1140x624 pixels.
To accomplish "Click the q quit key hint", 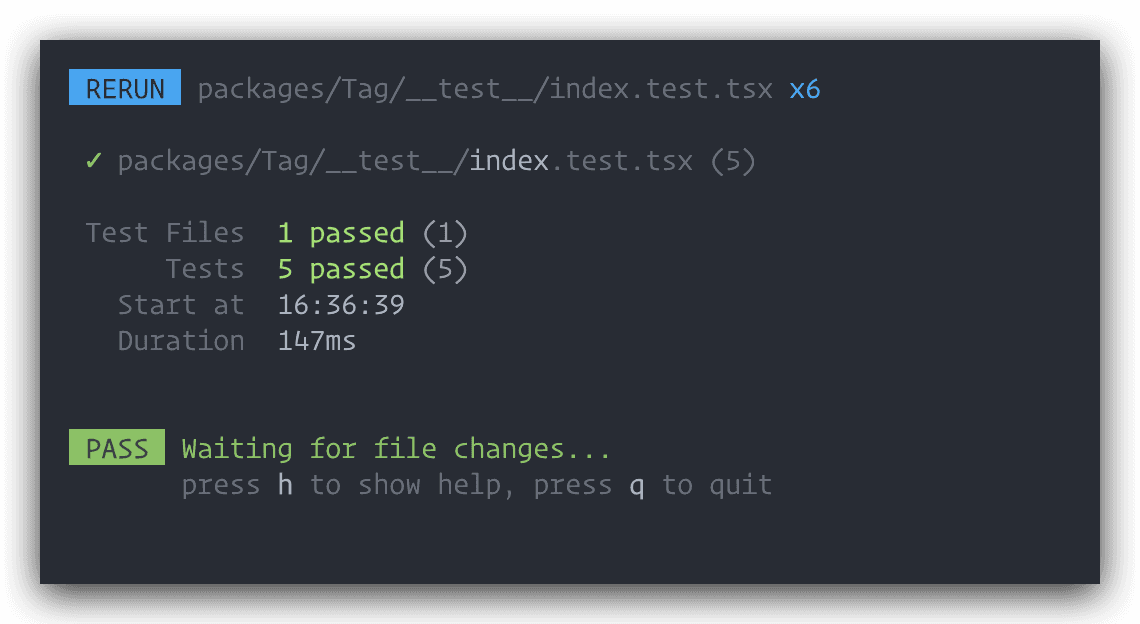I will click(x=637, y=486).
